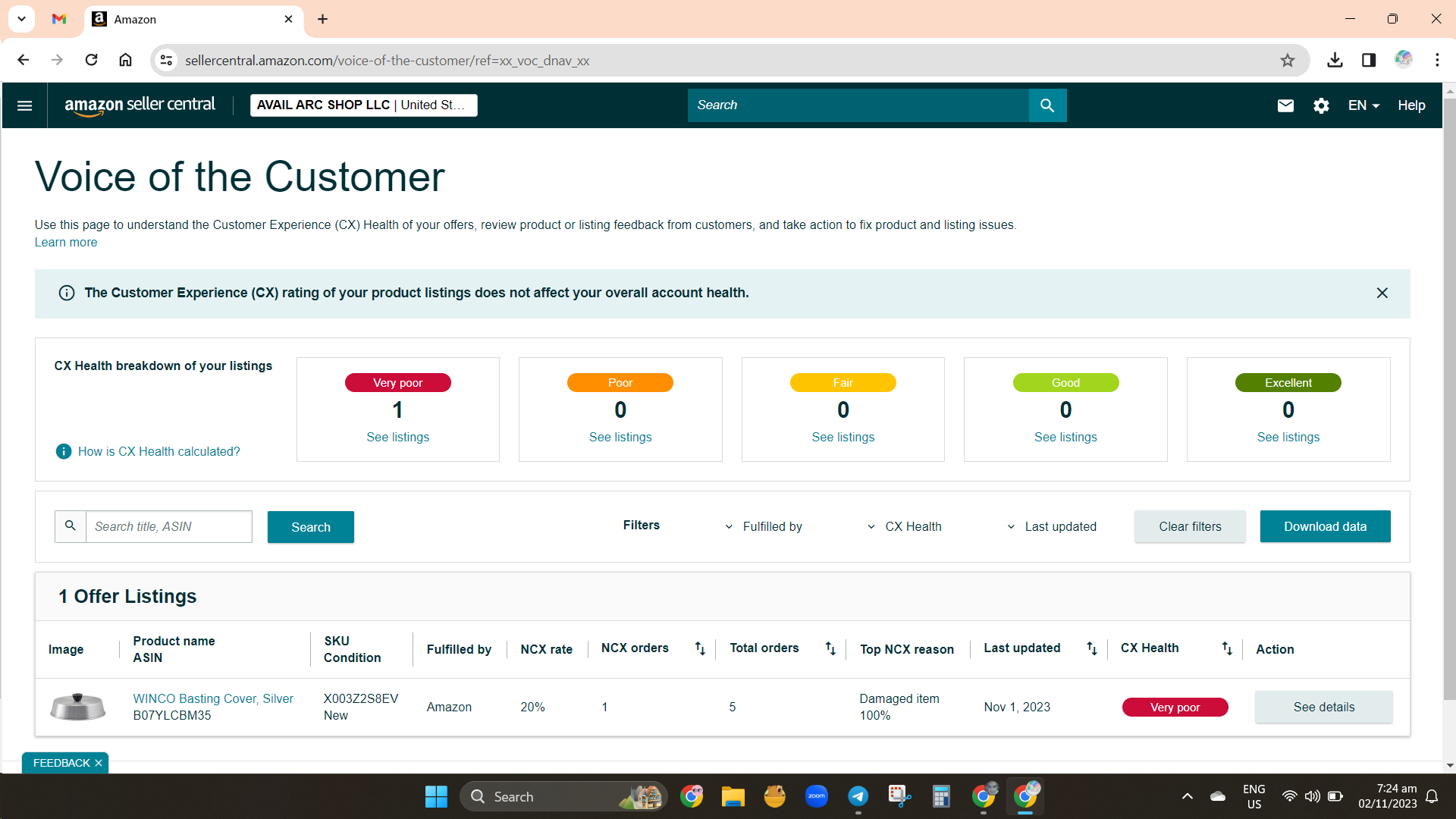Open How is CX Health calculated link

(159, 451)
